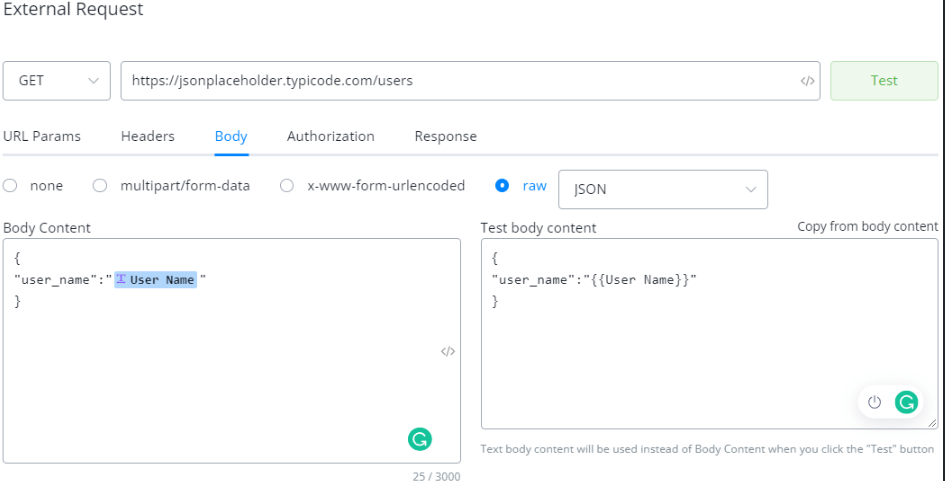Open the Headers tab
Image resolution: width=945 pixels, height=481 pixels.
pyautogui.click(x=148, y=136)
